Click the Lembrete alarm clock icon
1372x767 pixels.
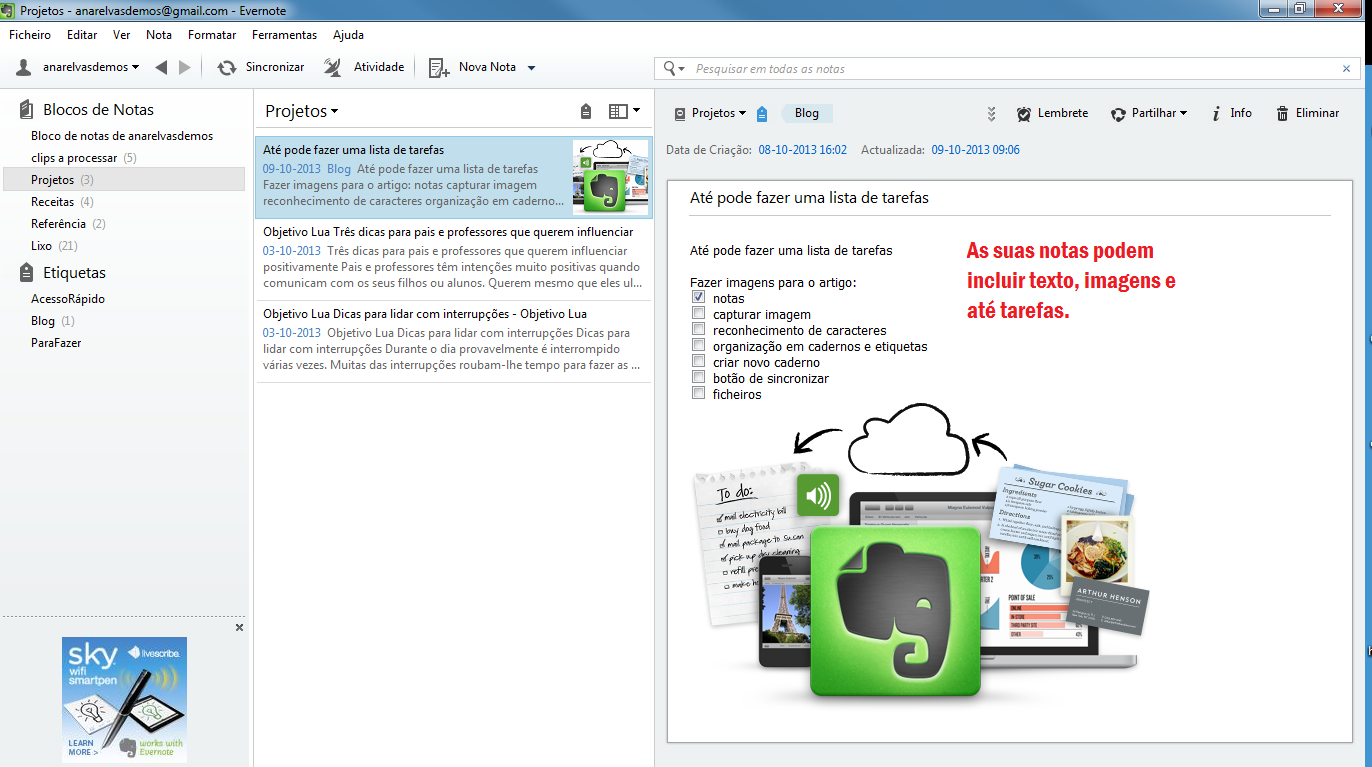tap(1024, 114)
